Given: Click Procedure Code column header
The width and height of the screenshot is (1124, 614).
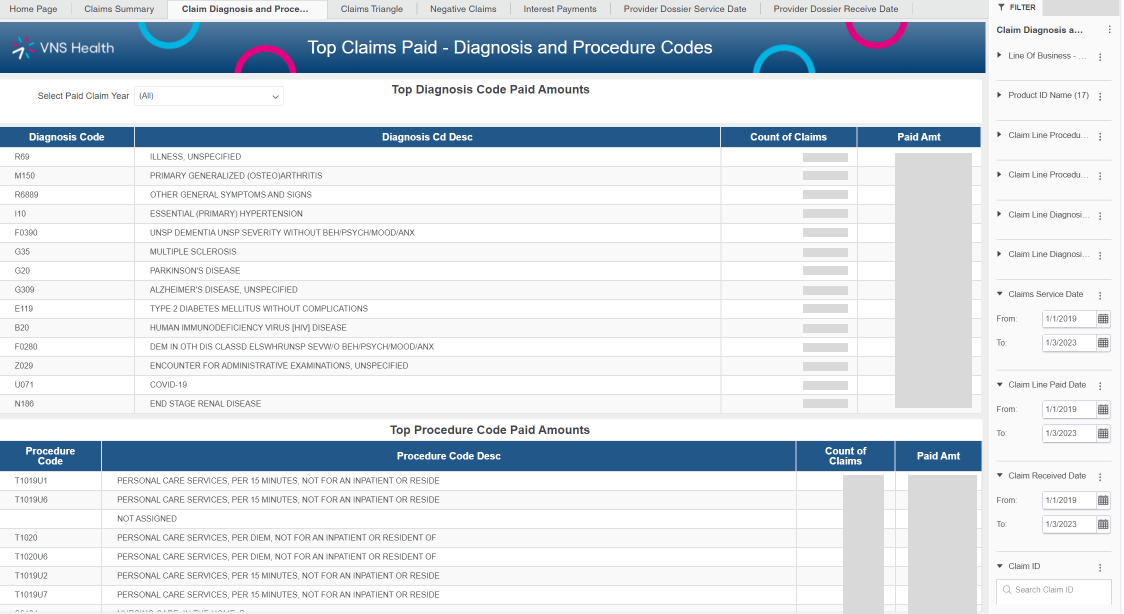Looking at the screenshot, I should (50, 456).
